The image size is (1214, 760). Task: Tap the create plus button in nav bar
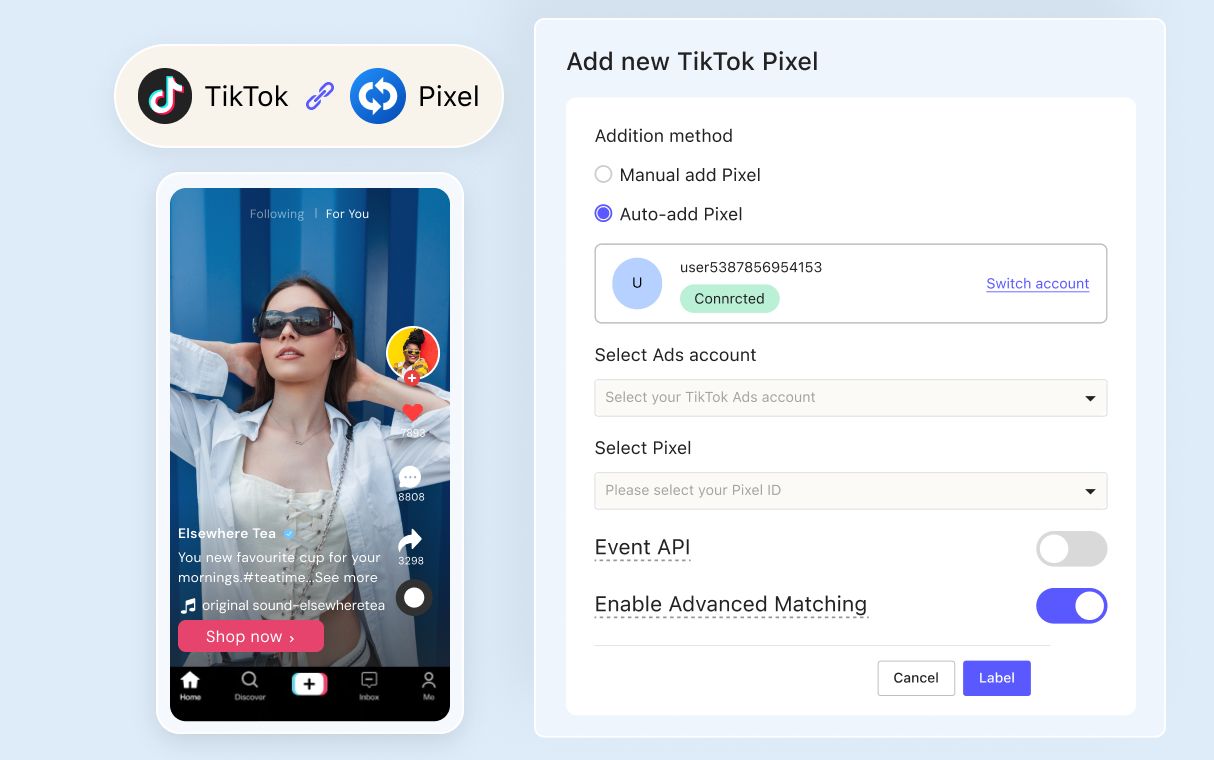click(309, 684)
